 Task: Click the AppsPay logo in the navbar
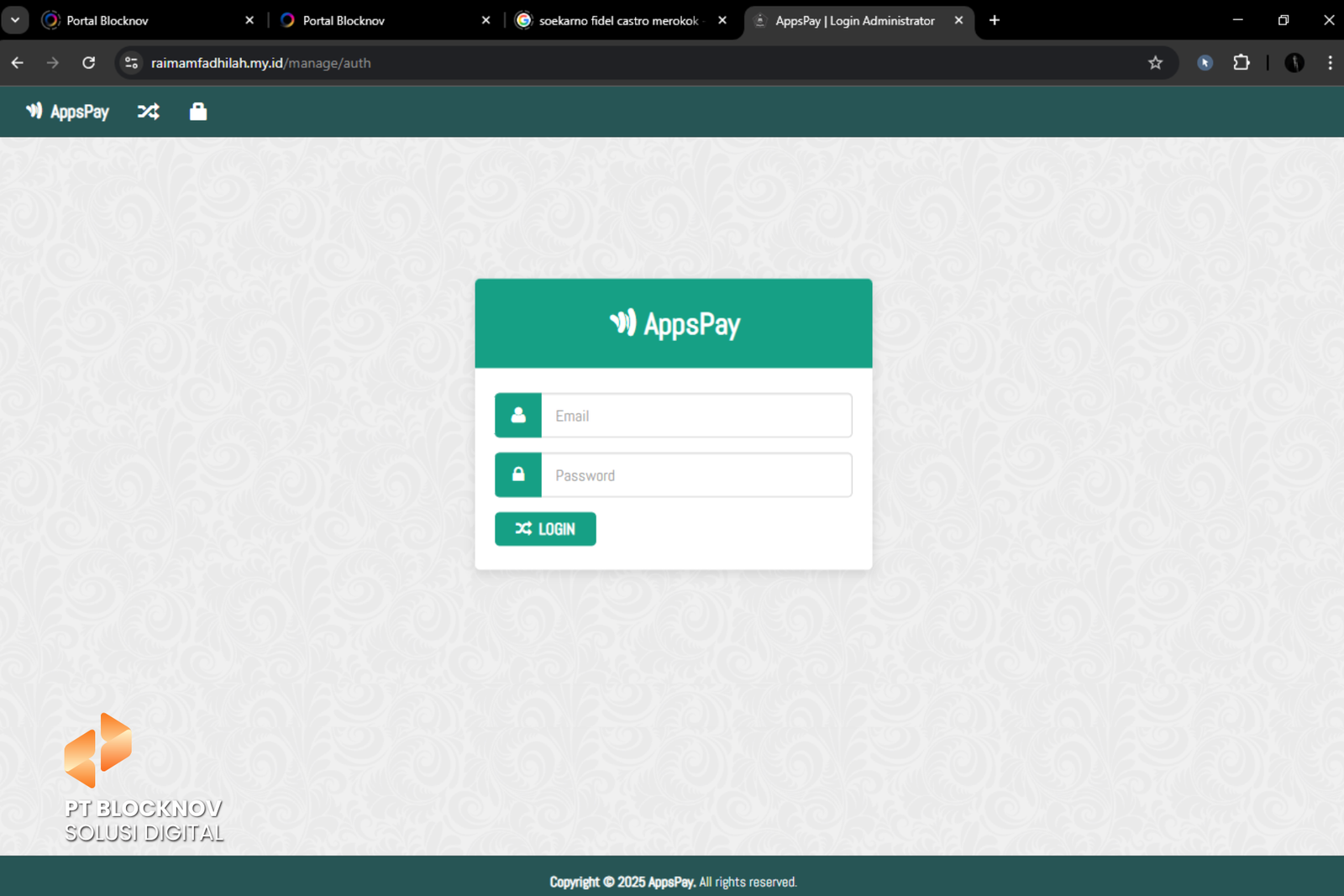click(68, 112)
